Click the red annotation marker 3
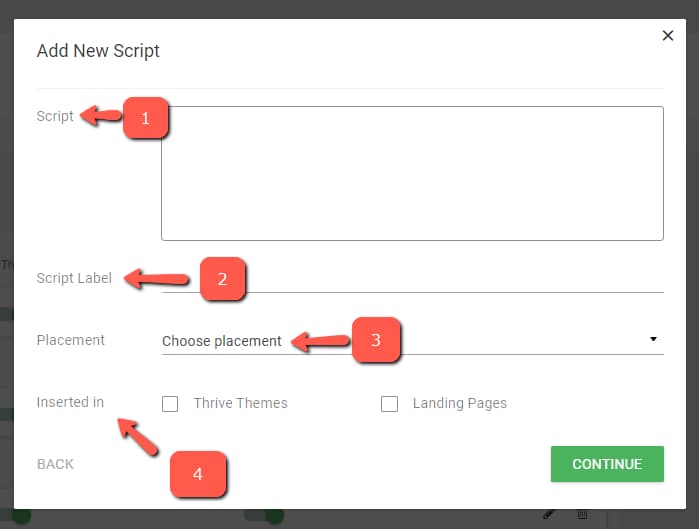 (376, 340)
